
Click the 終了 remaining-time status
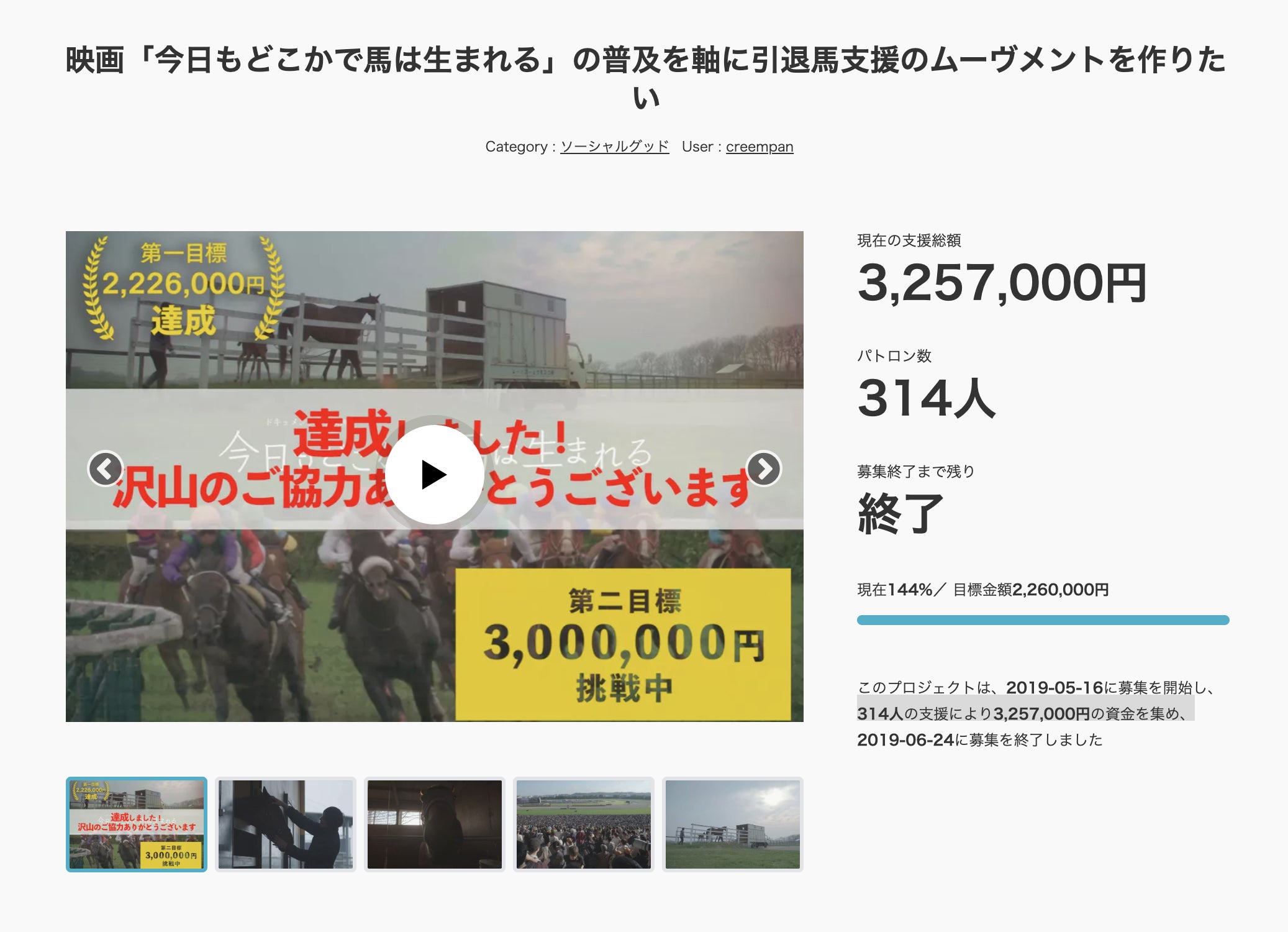click(x=900, y=513)
